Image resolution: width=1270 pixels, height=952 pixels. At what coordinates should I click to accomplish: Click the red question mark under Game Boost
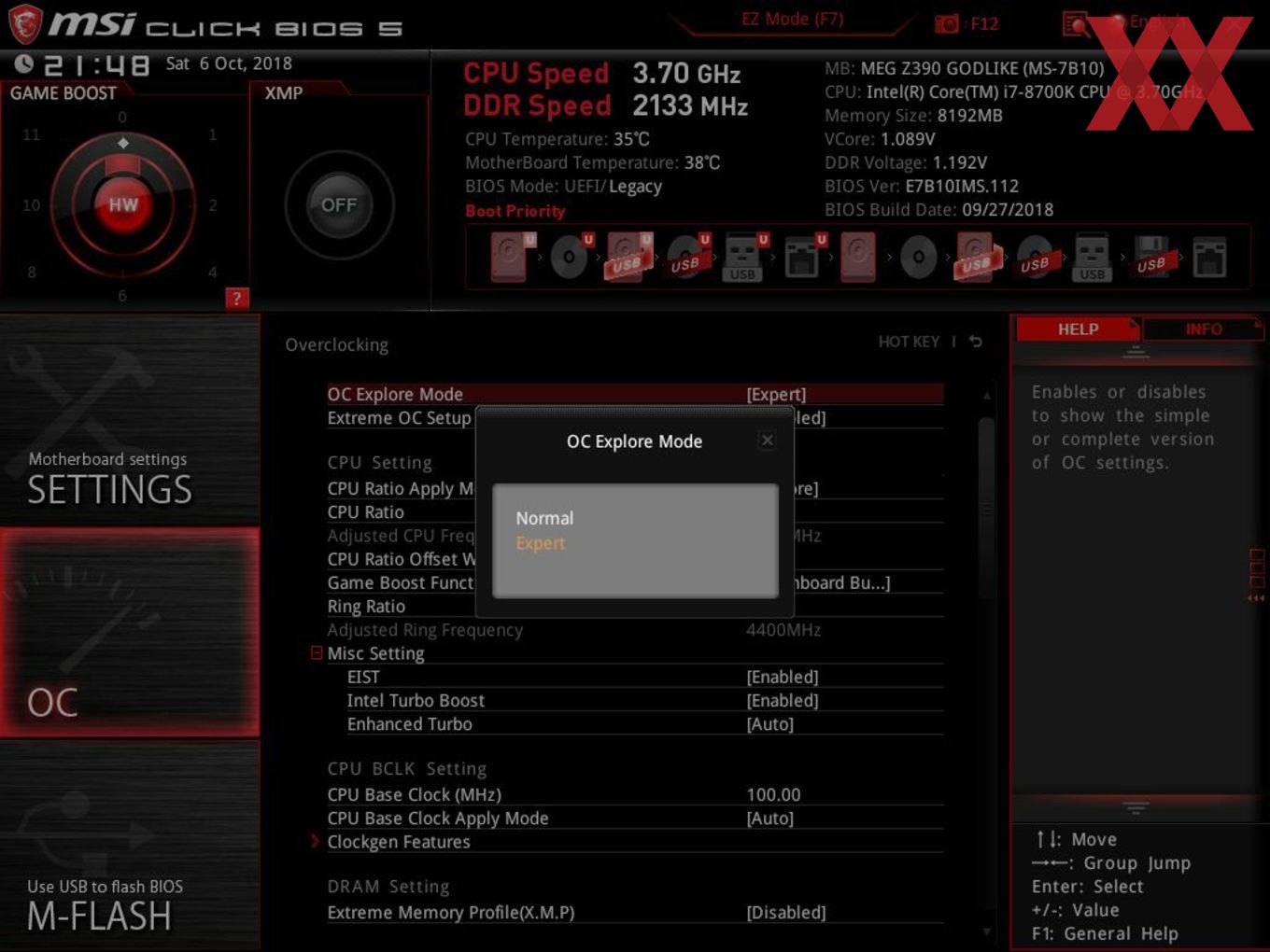tap(237, 299)
